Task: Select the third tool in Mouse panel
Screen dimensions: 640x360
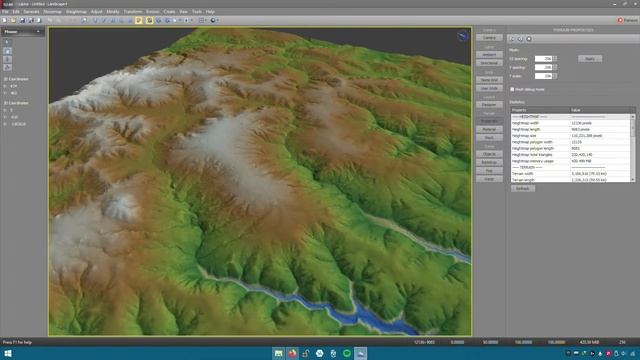Action: (x=7, y=59)
